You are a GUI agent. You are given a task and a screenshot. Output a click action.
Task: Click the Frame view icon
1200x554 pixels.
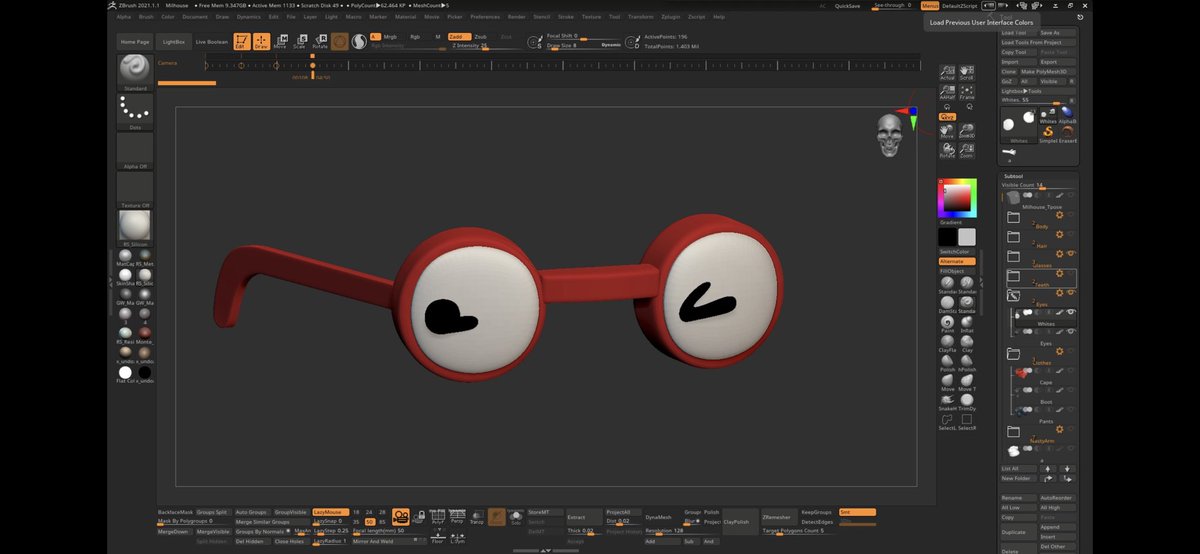966,92
